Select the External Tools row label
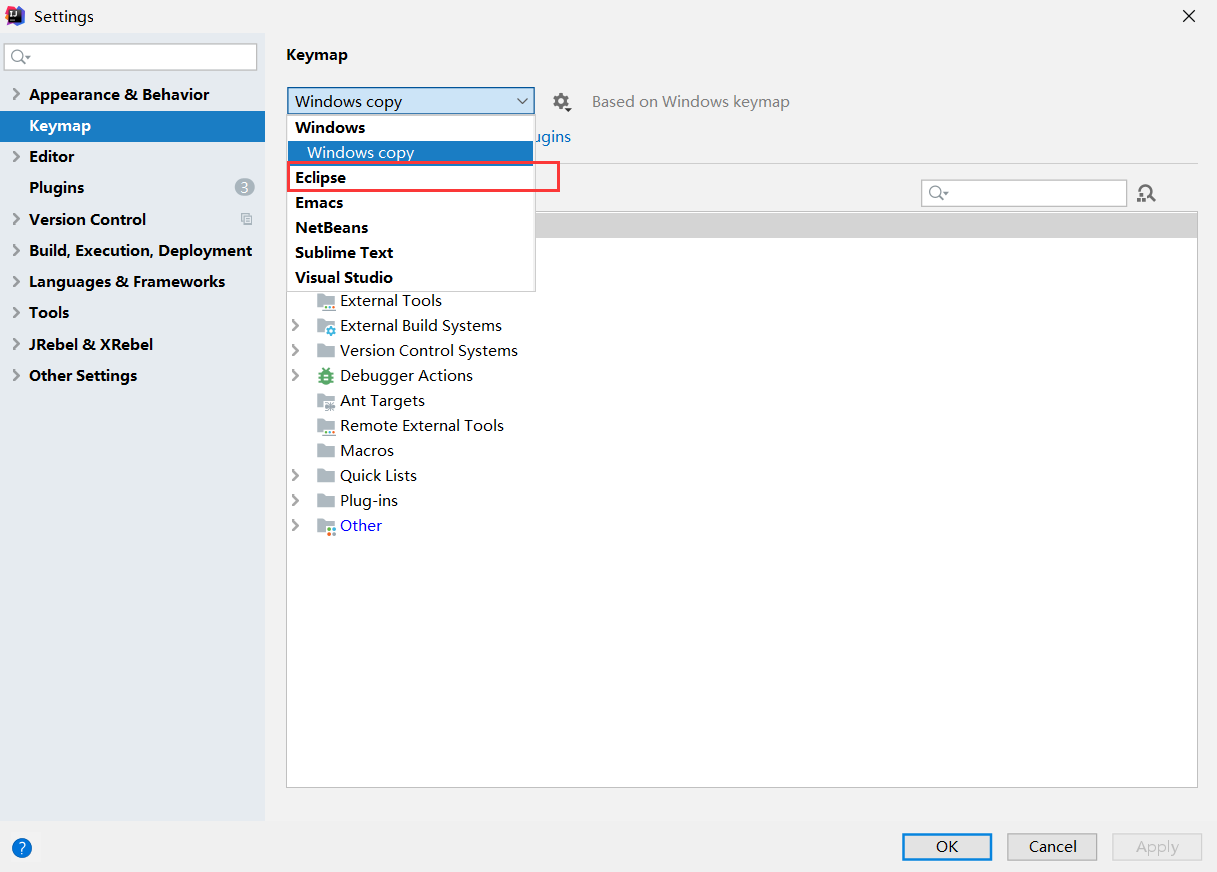 391,301
